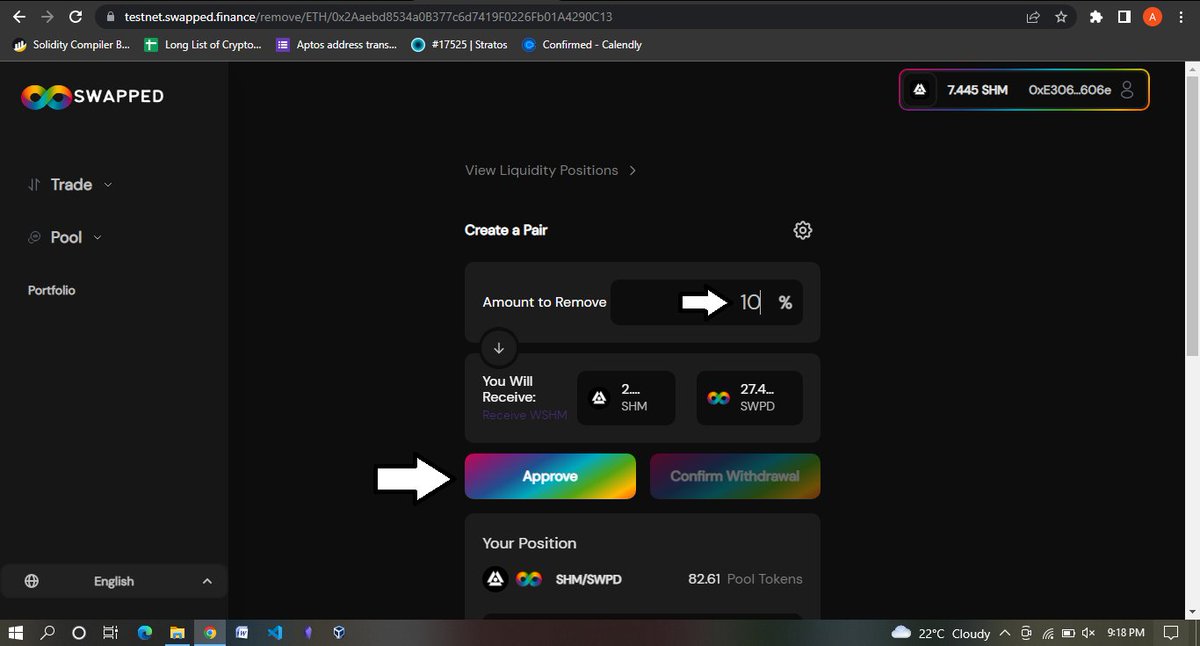Launch Microsoft Edge from taskbar

144,632
